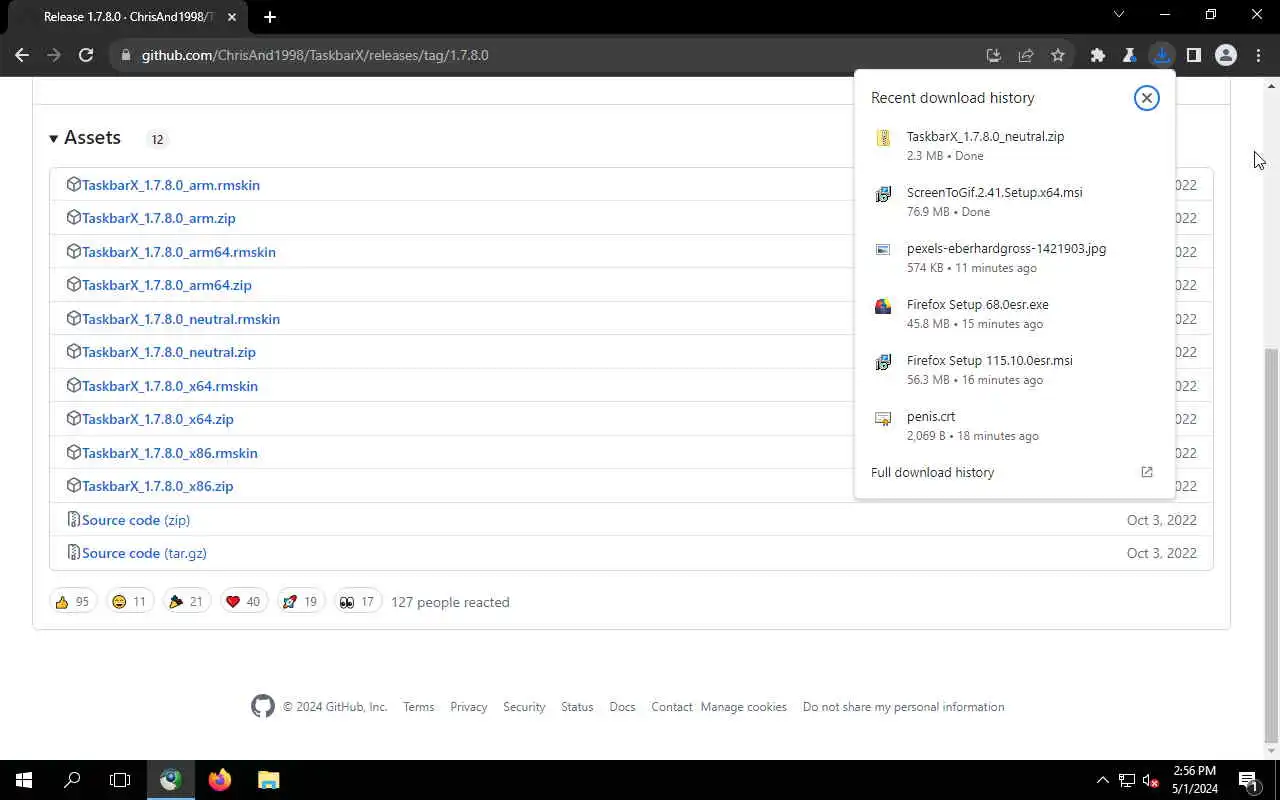This screenshot has height=800, width=1280.
Task: Download TaskbarX_1.7.8.0_x64.rmskin
Action: coord(170,386)
